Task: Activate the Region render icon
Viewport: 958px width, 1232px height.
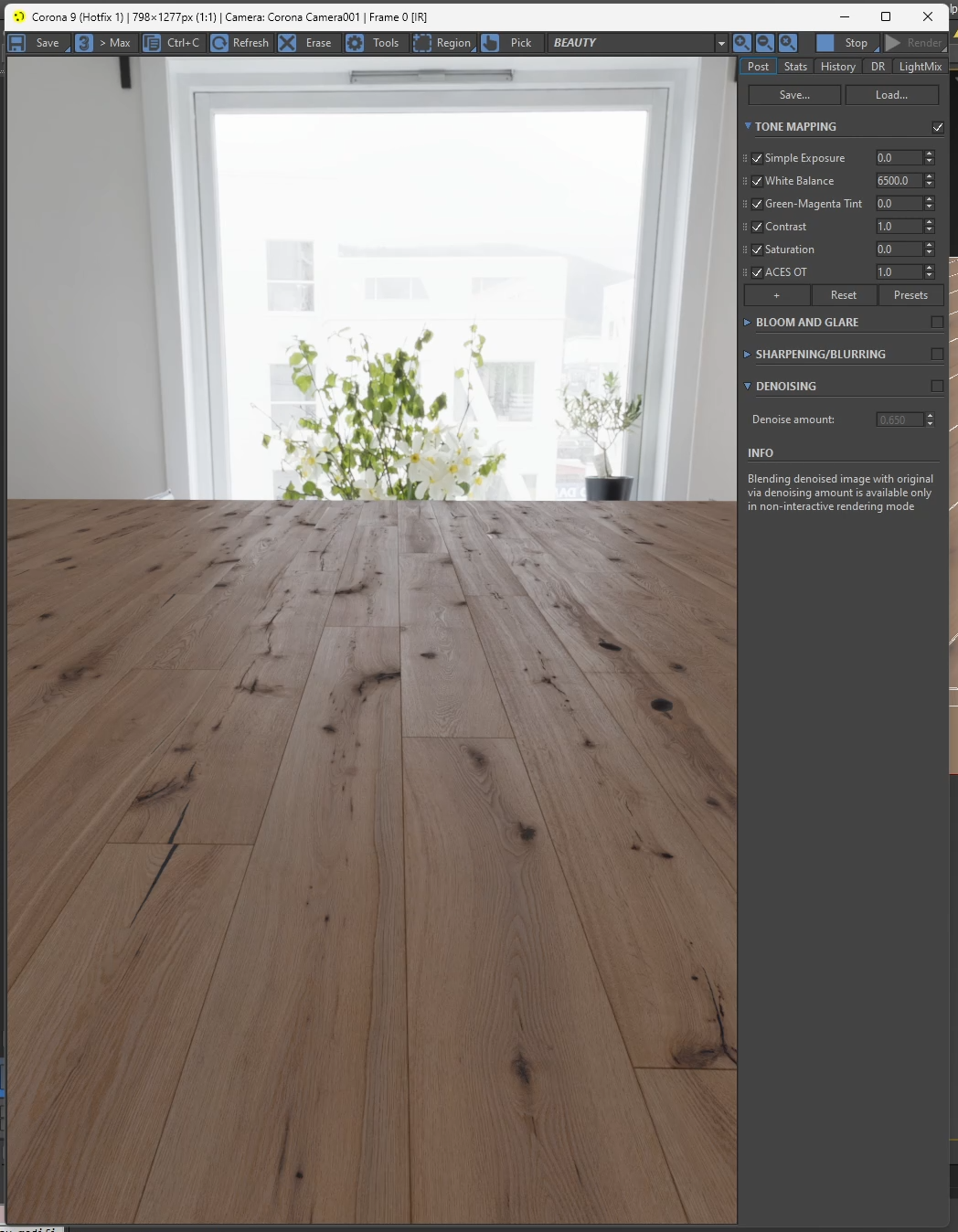Action: click(421, 43)
